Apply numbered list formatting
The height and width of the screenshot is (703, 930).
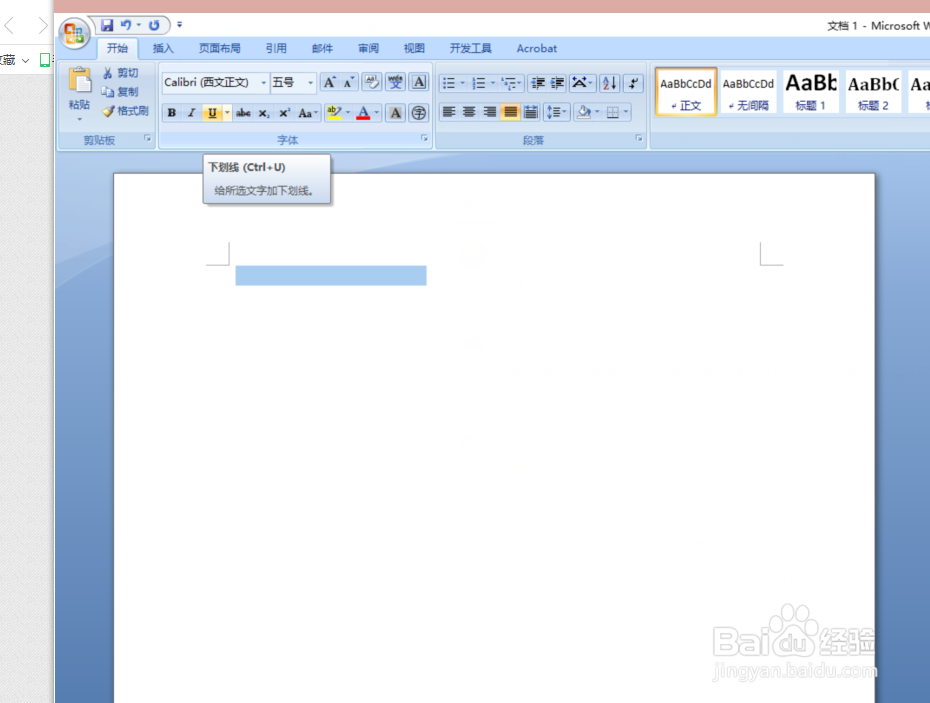(x=479, y=83)
